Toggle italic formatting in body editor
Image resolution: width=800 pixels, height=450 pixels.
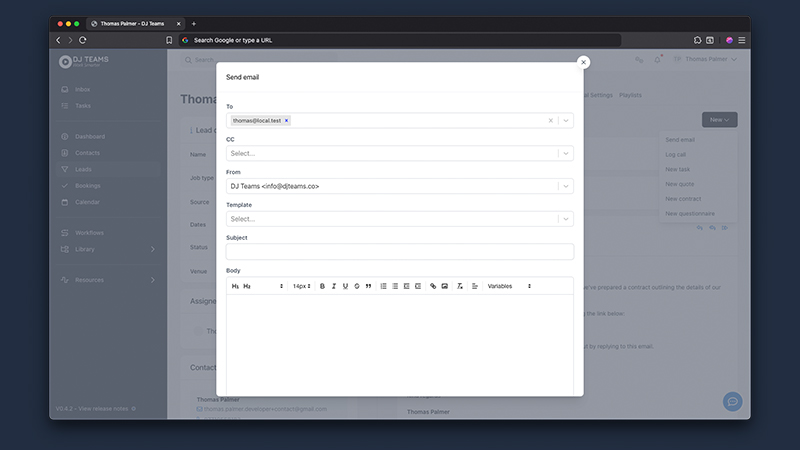point(334,286)
